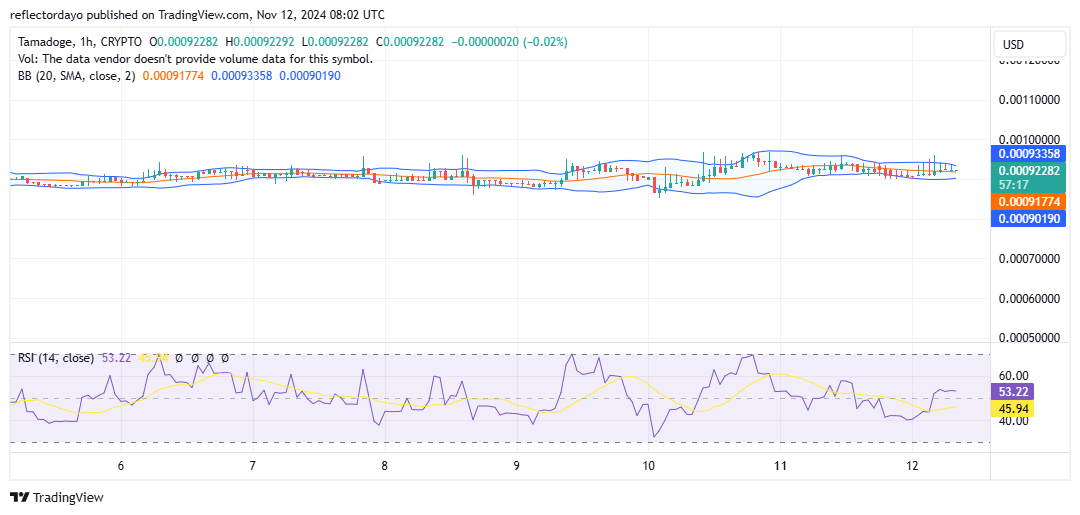Click the 0.00070000 price axis label
This screenshot has width=1080, height=515.
pos(1028,259)
